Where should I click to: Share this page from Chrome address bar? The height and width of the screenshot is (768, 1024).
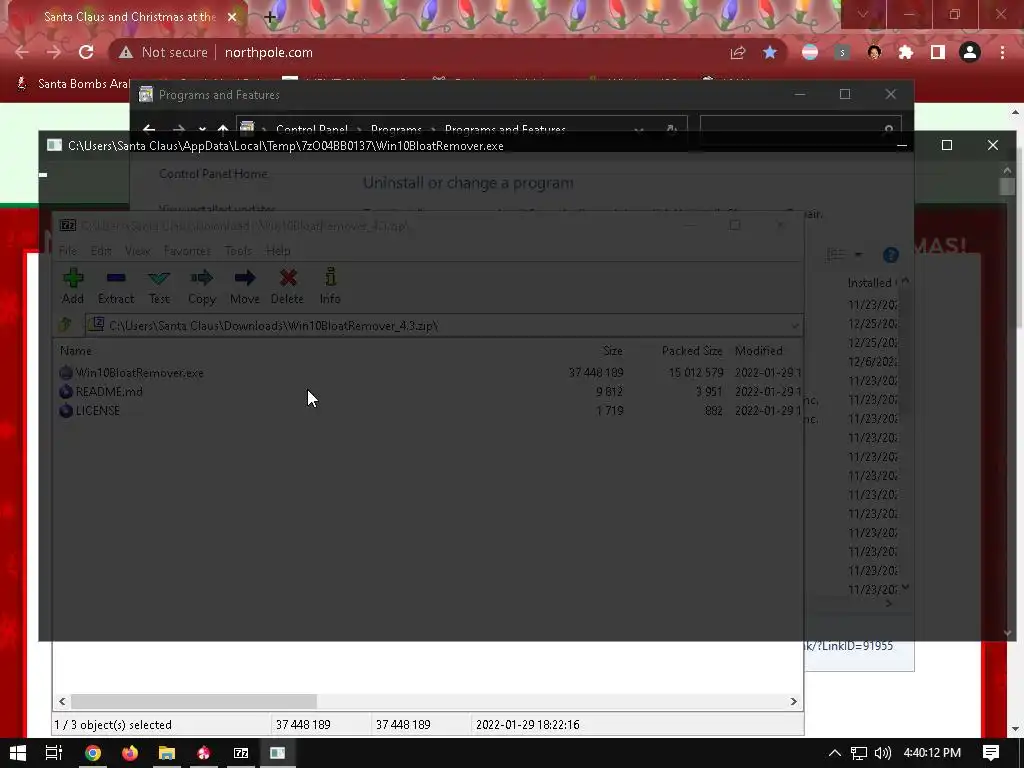coord(738,52)
